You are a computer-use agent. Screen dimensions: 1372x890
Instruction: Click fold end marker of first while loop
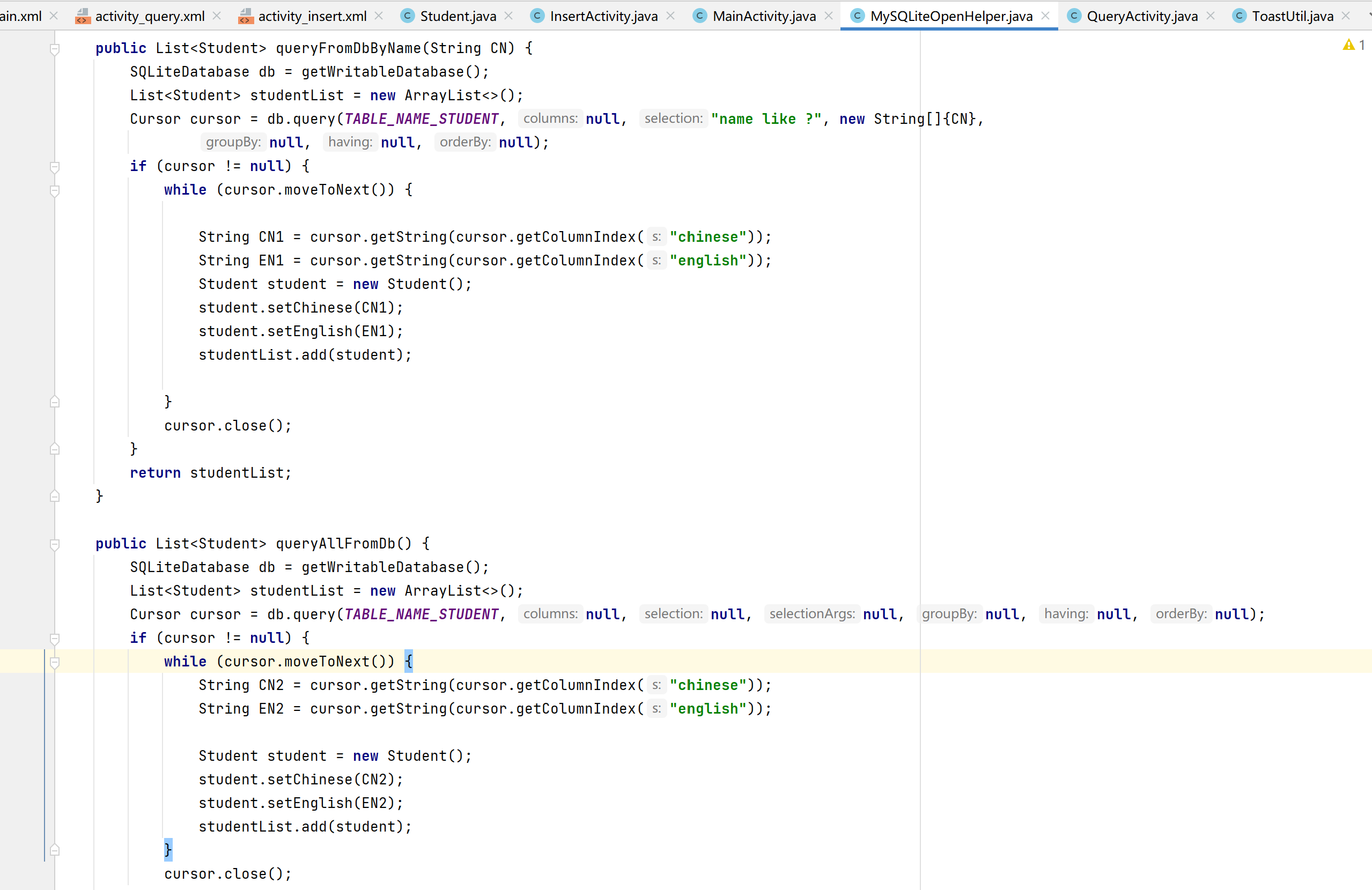pos(55,402)
